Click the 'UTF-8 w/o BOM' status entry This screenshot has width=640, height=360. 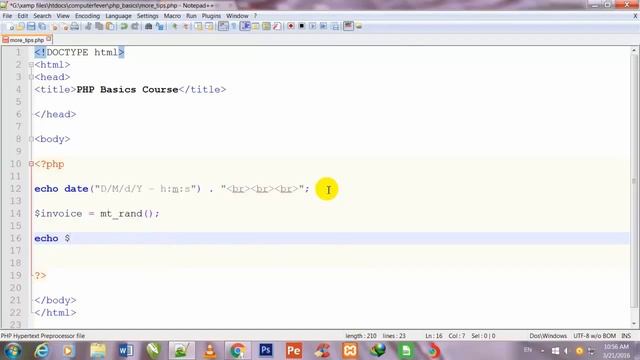click(x=594, y=336)
